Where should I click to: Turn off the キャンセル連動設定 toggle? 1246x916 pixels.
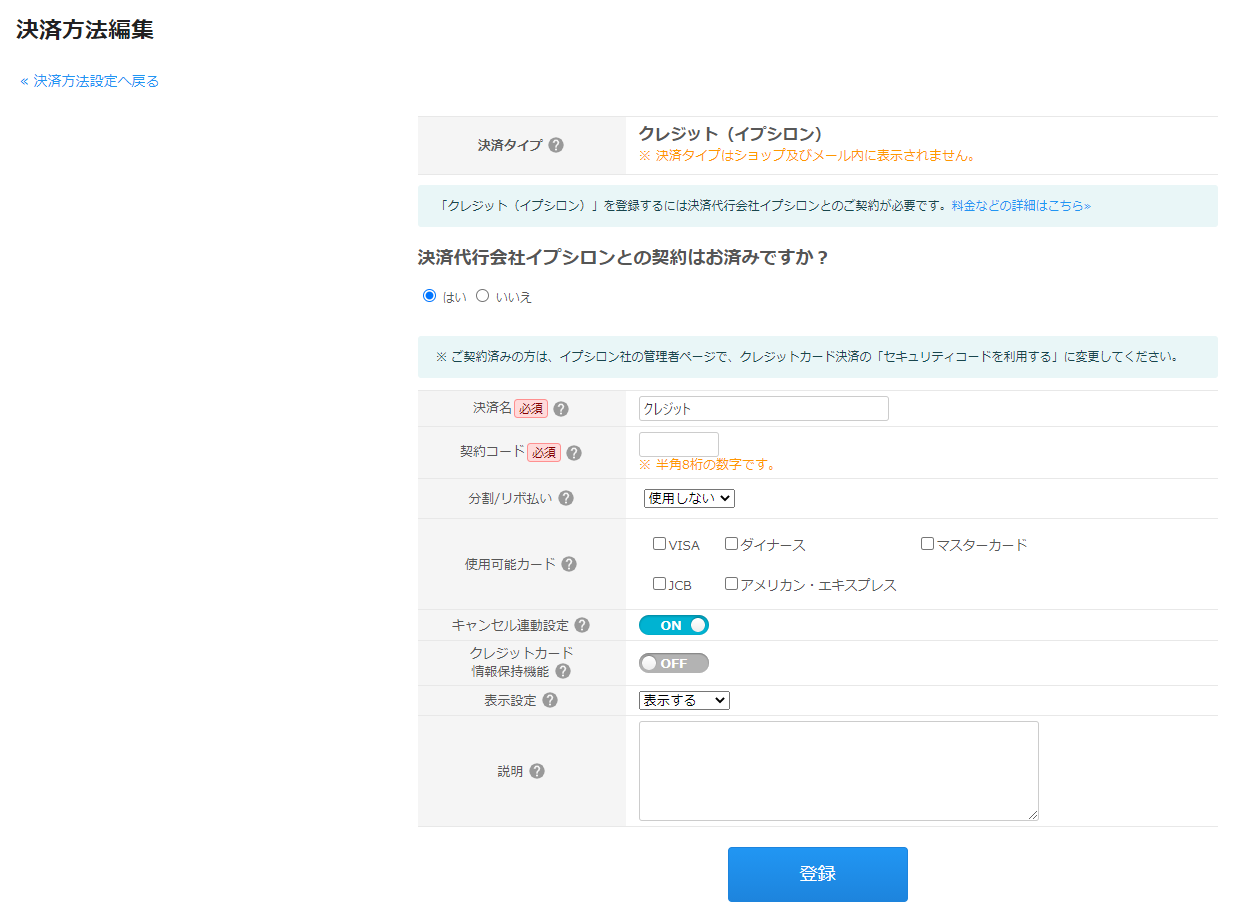point(673,624)
